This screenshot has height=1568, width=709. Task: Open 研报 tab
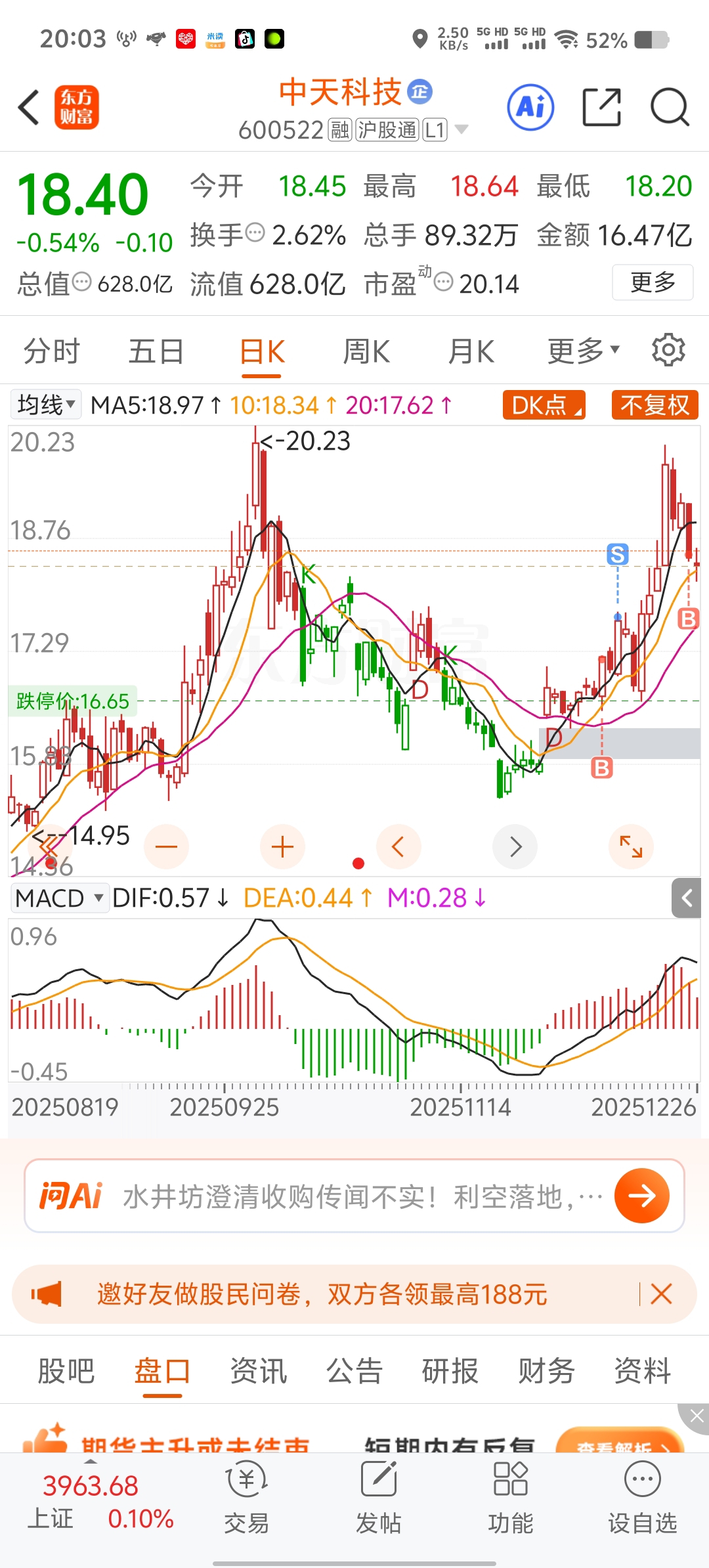pyautogui.click(x=450, y=1371)
